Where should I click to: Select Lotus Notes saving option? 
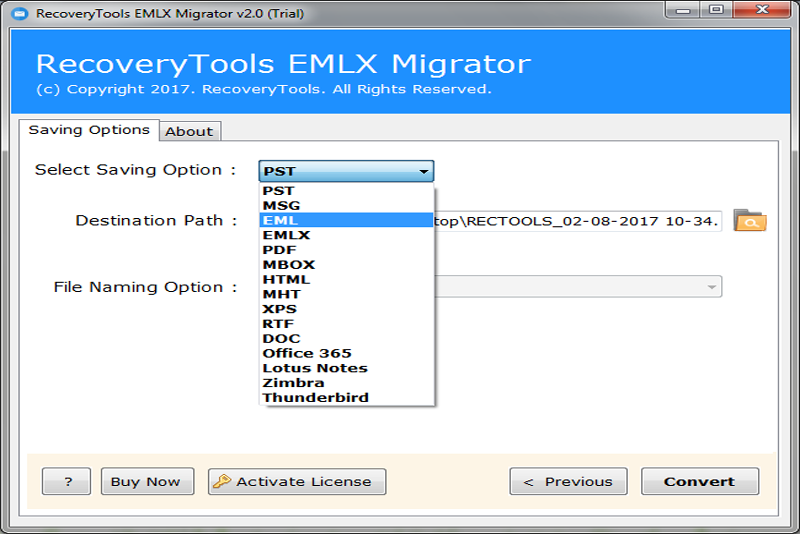pyautogui.click(x=346, y=368)
